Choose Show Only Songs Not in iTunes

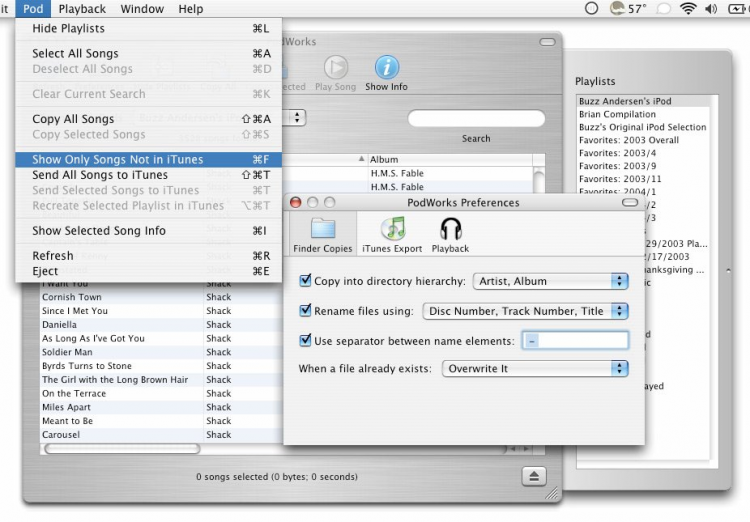click(149, 159)
